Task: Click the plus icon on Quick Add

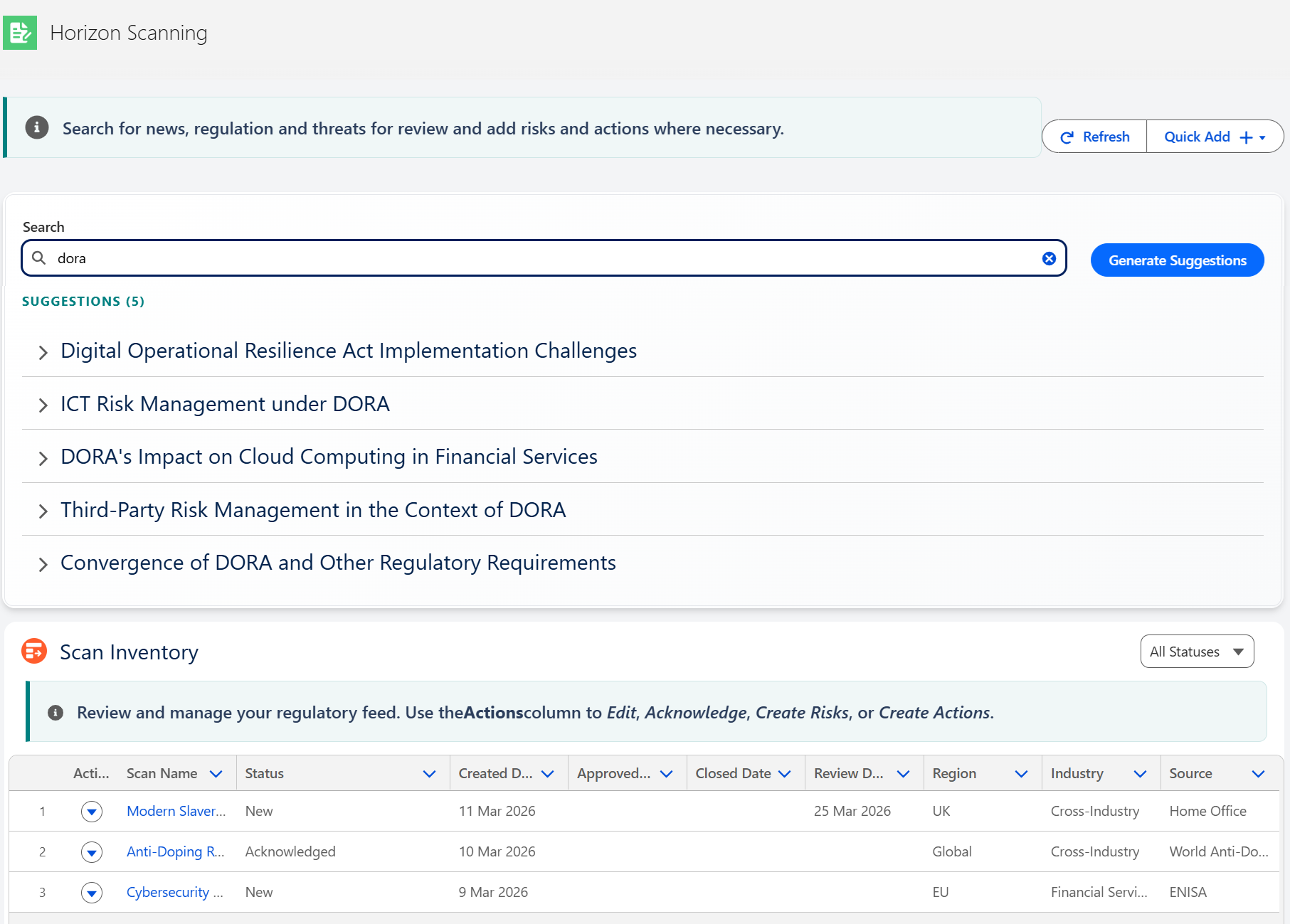Action: pos(1246,137)
